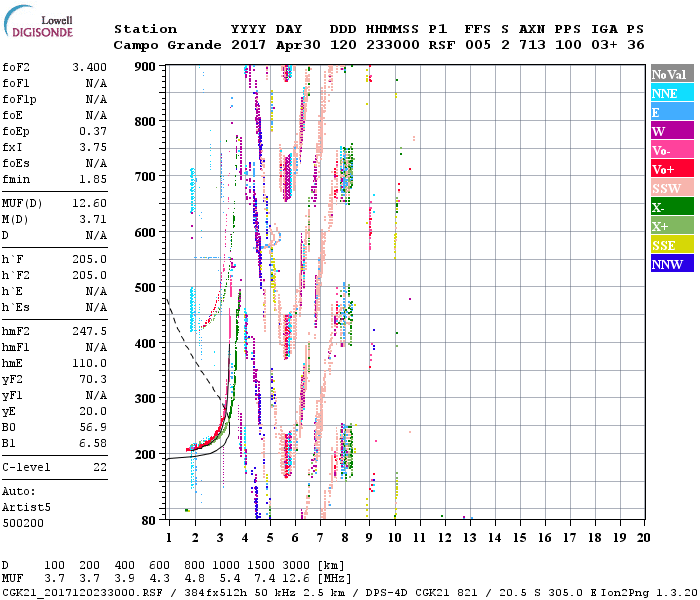Click the NNE cyan legend swatch
This screenshot has height=600, width=700.
[670, 94]
